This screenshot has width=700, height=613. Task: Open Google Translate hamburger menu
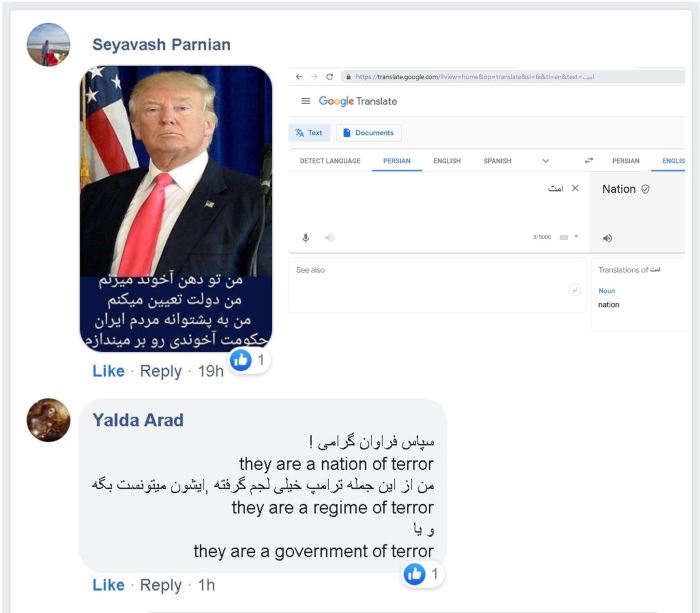pyautogui.click(x=305, y=101)
